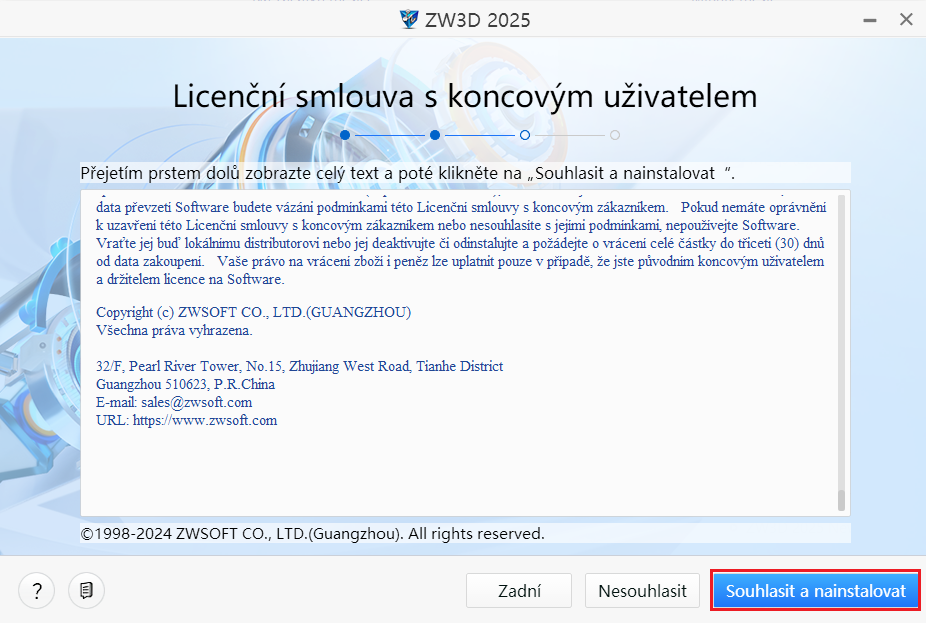Click Nesouhlasit to decline the license
Viewport: 926px width, 623px height.
642,590
